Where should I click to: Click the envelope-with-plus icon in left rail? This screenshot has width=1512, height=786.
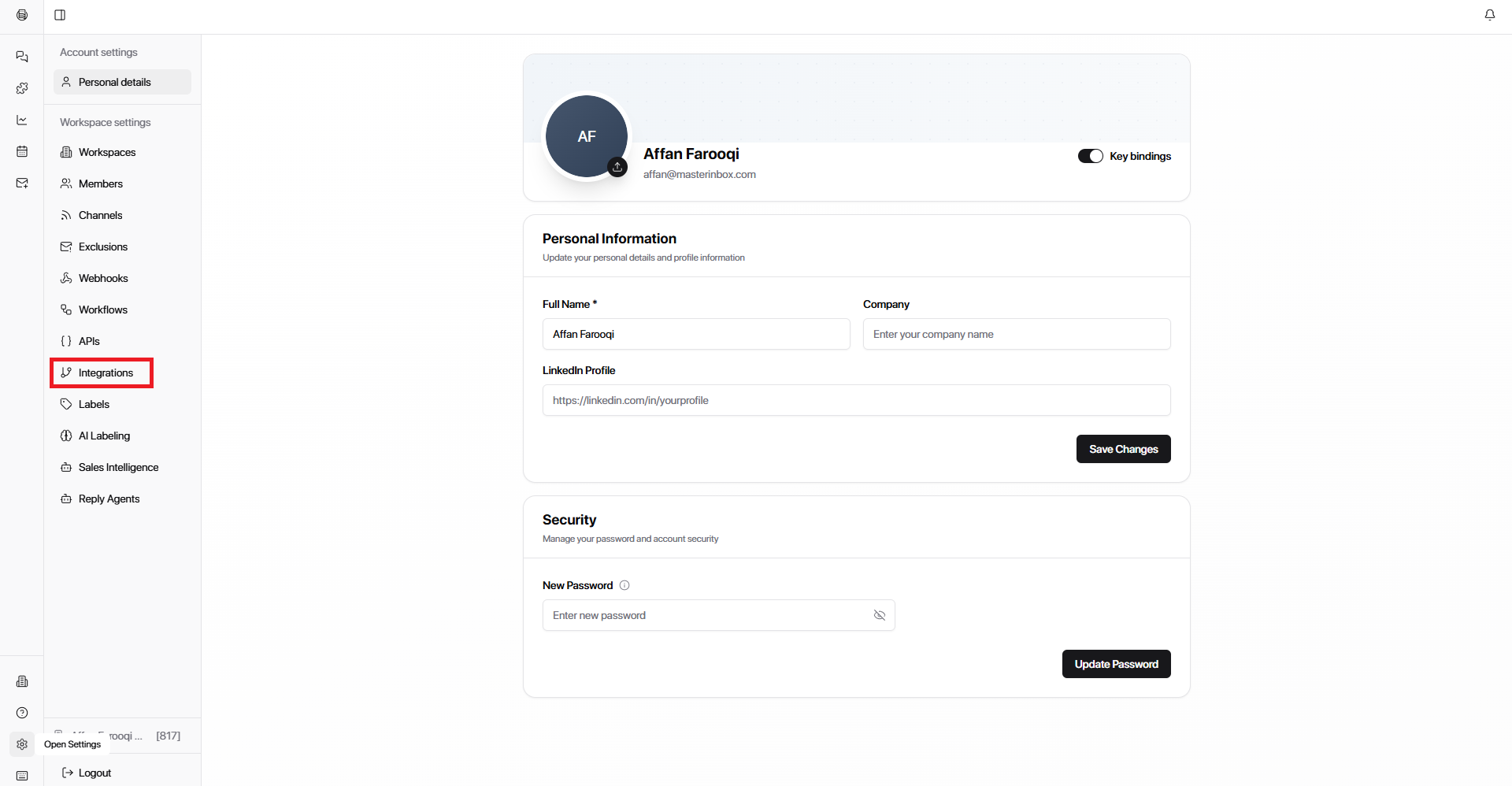(22, 183)
